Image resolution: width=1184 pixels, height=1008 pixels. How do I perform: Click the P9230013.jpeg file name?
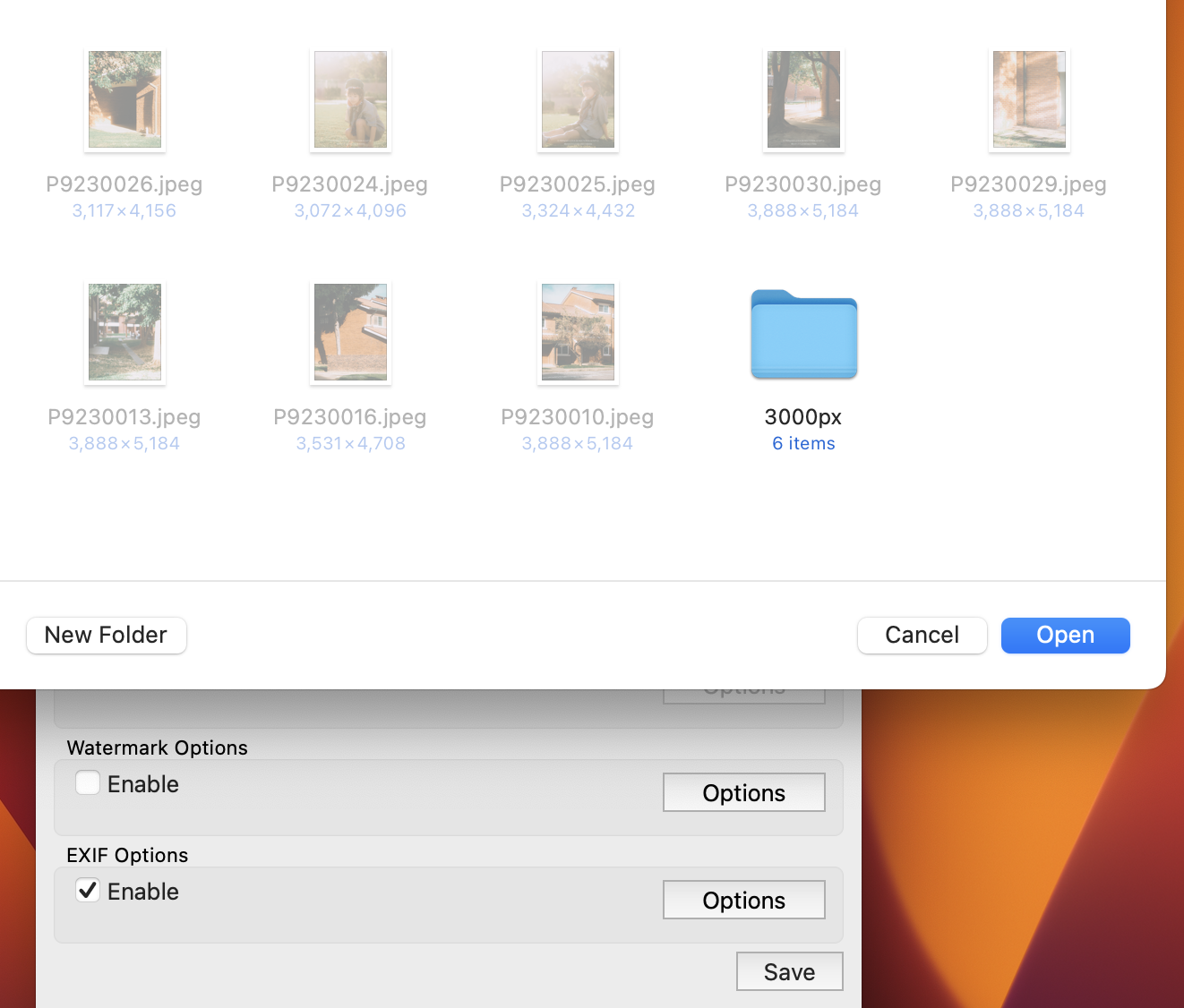coord(124,417)
